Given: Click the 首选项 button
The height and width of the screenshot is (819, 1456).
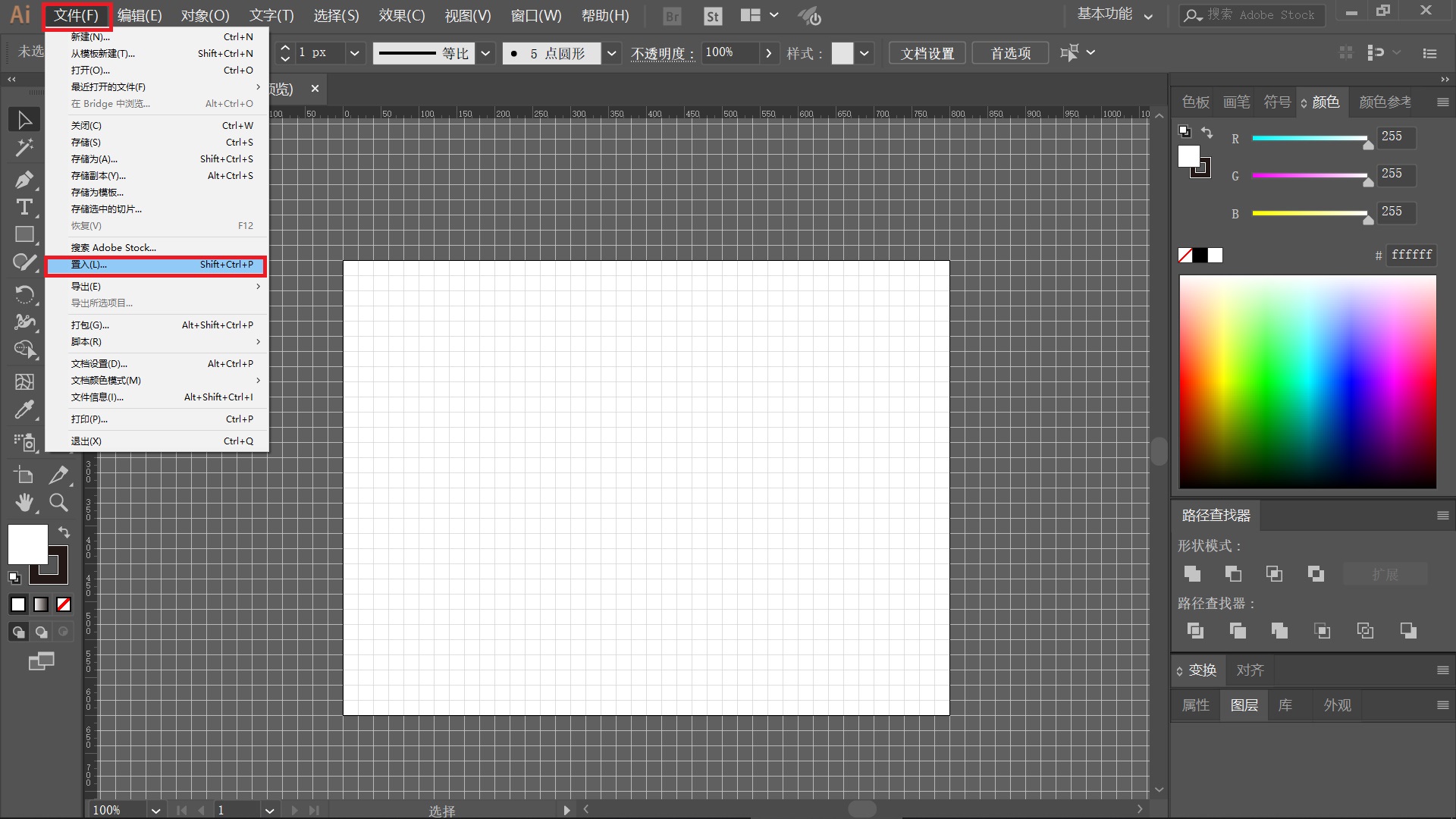Looking at the screenshot, I should click(1010, 53).
